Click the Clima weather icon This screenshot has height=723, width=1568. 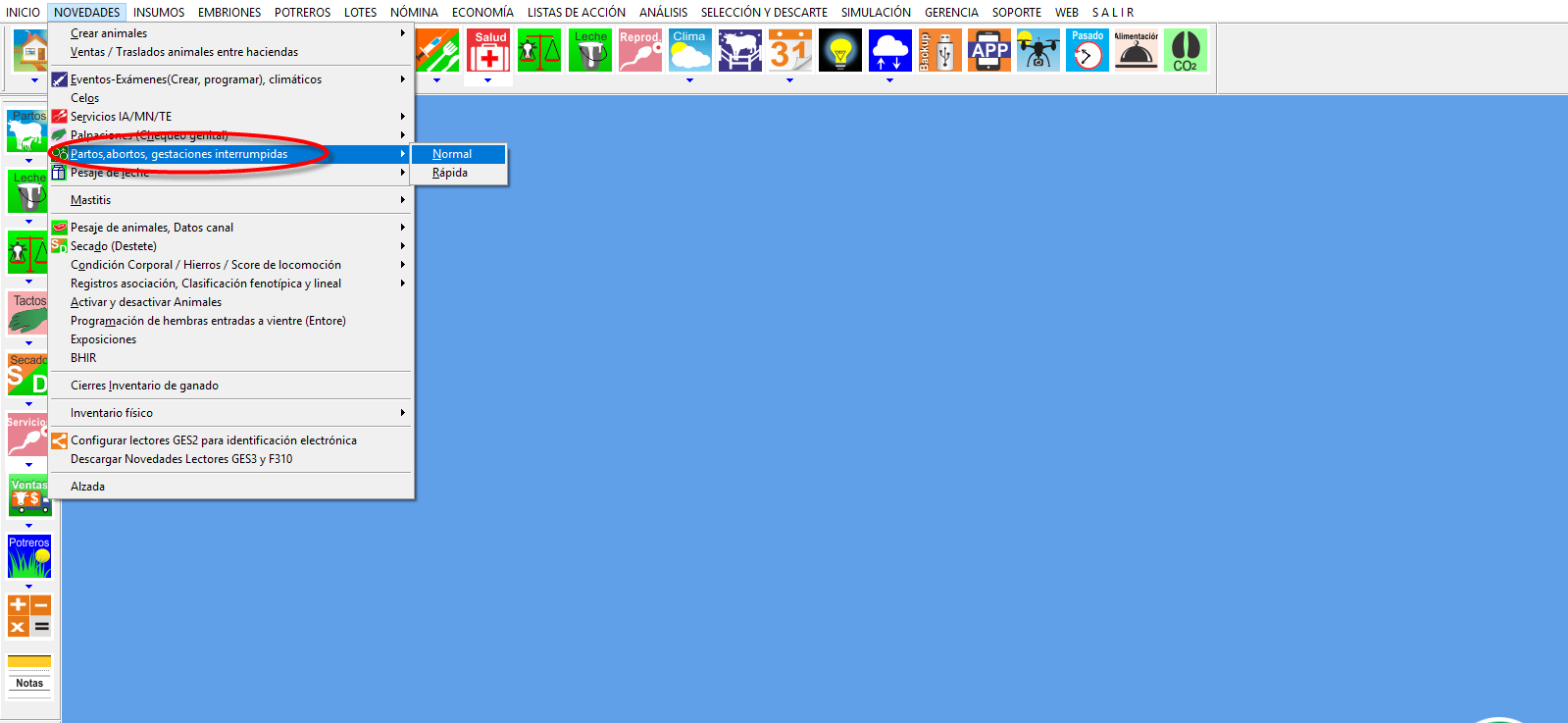click(689, 50)
